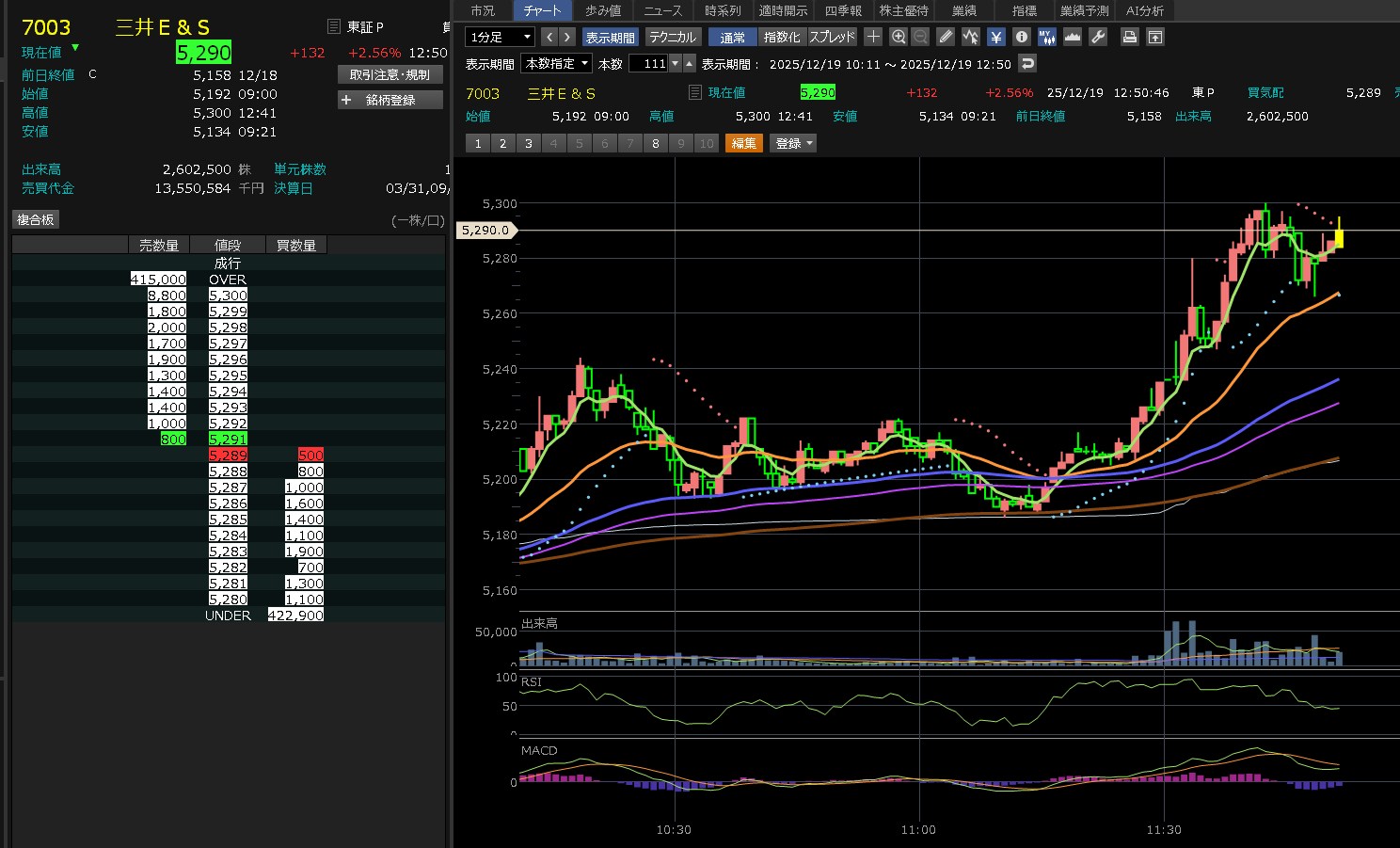Open the 登録 dropdown button
This screenshot has width=1400, height=848.
(x=793, y=143)
